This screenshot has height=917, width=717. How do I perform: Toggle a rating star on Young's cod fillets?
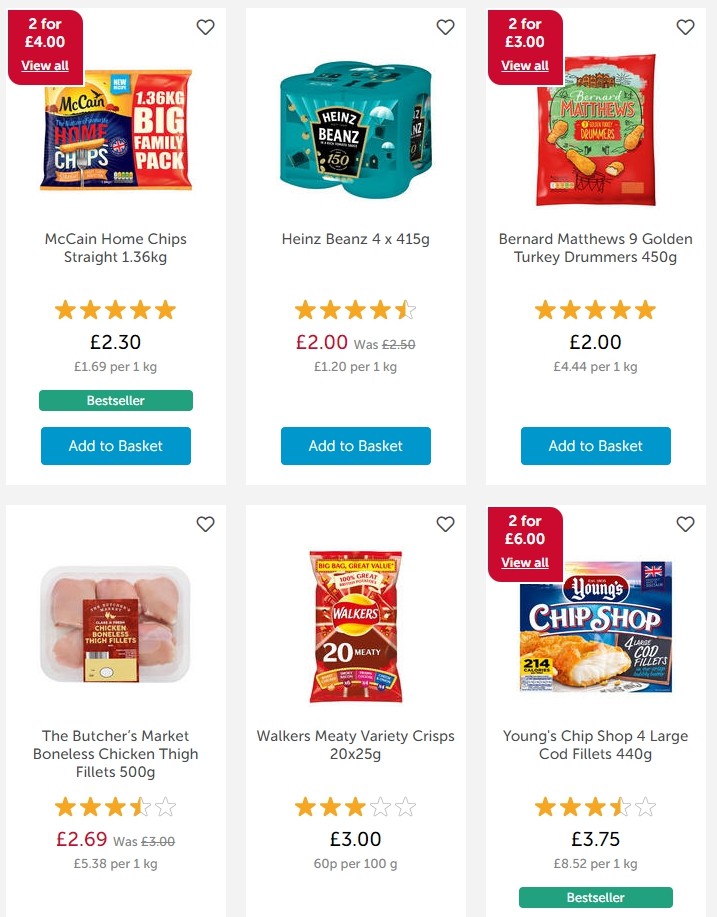tap(595, 806)
